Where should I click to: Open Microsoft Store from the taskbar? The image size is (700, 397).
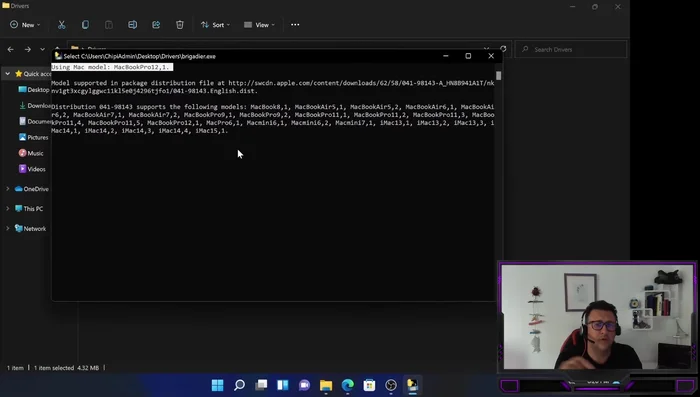(x=369, y=385)
